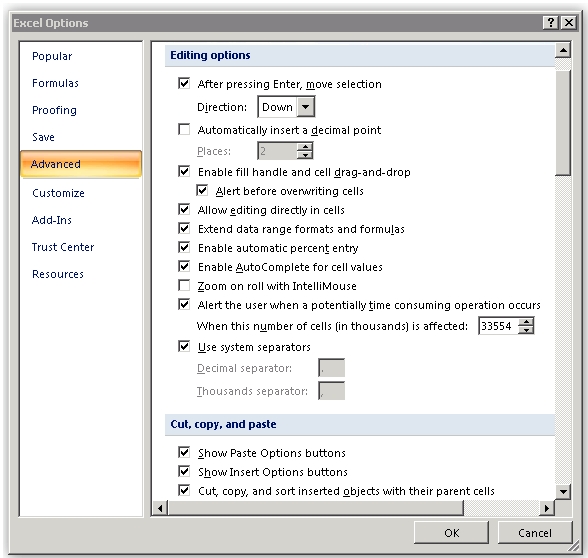Uncheck Use system separators
This screenshot has height=558, width=588.
(x=184, y=346)
